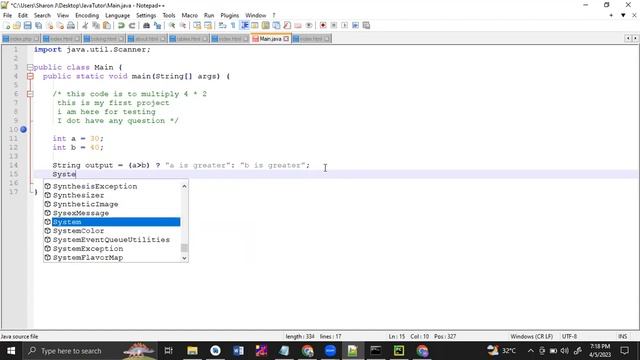Open the Document Map panel icon

coord(265,25)
